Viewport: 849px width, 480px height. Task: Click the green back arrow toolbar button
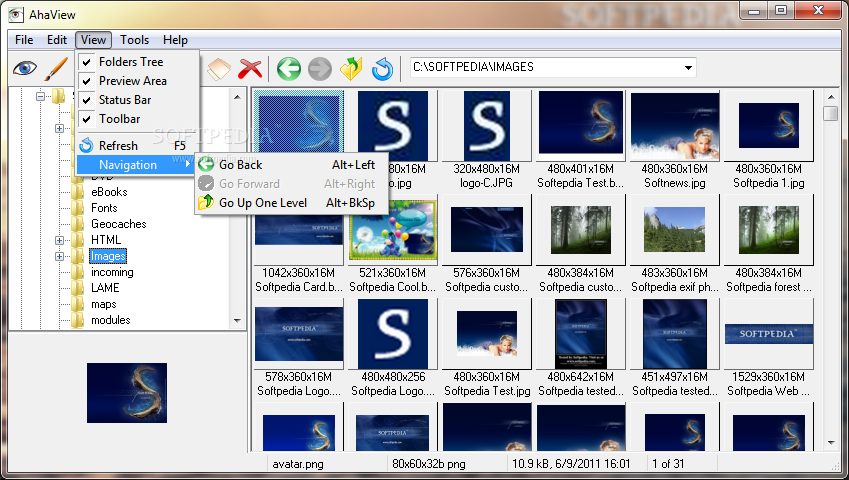(x=289, y=69)
